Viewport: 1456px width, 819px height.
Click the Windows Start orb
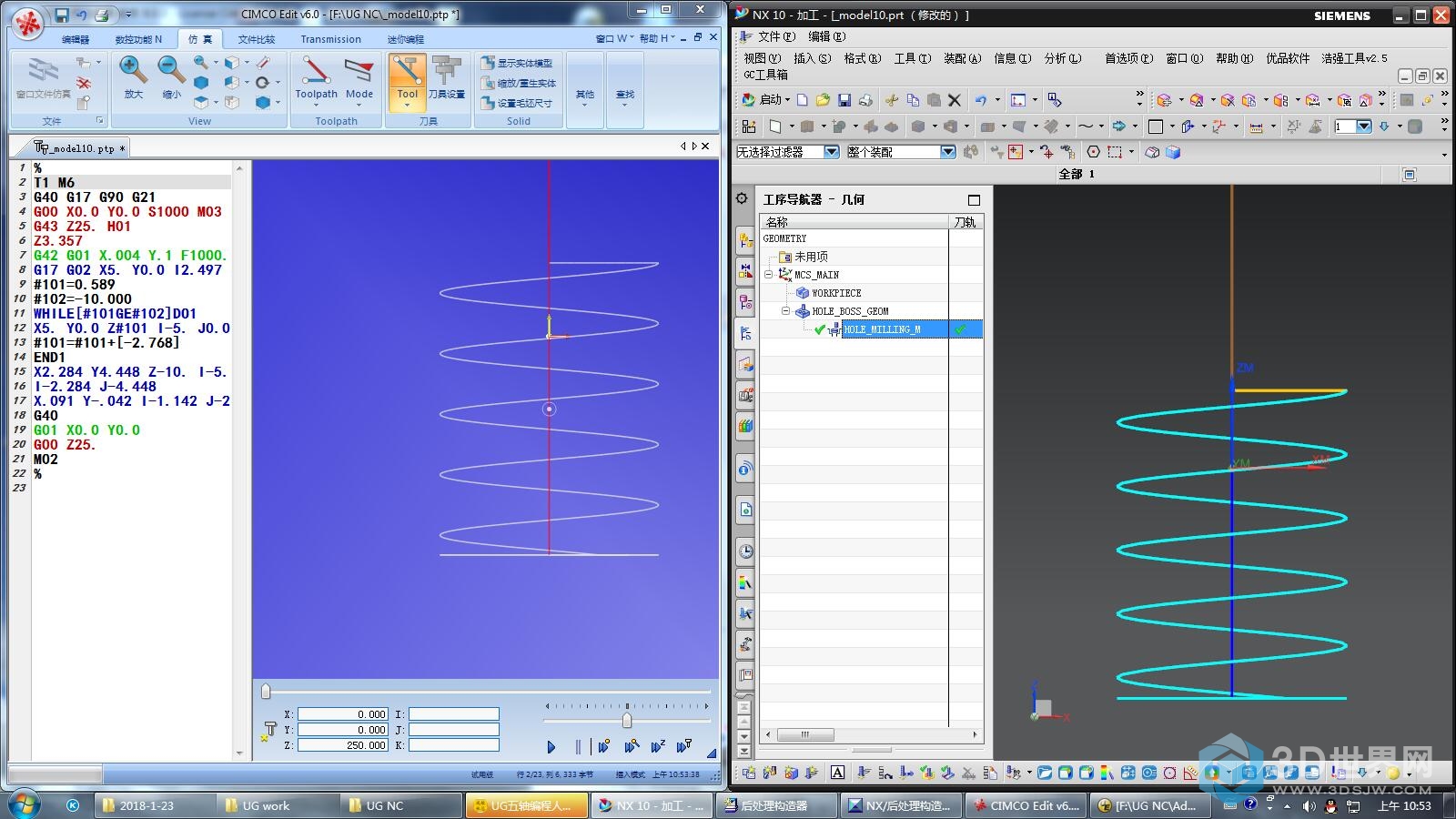tap(25, 804)
